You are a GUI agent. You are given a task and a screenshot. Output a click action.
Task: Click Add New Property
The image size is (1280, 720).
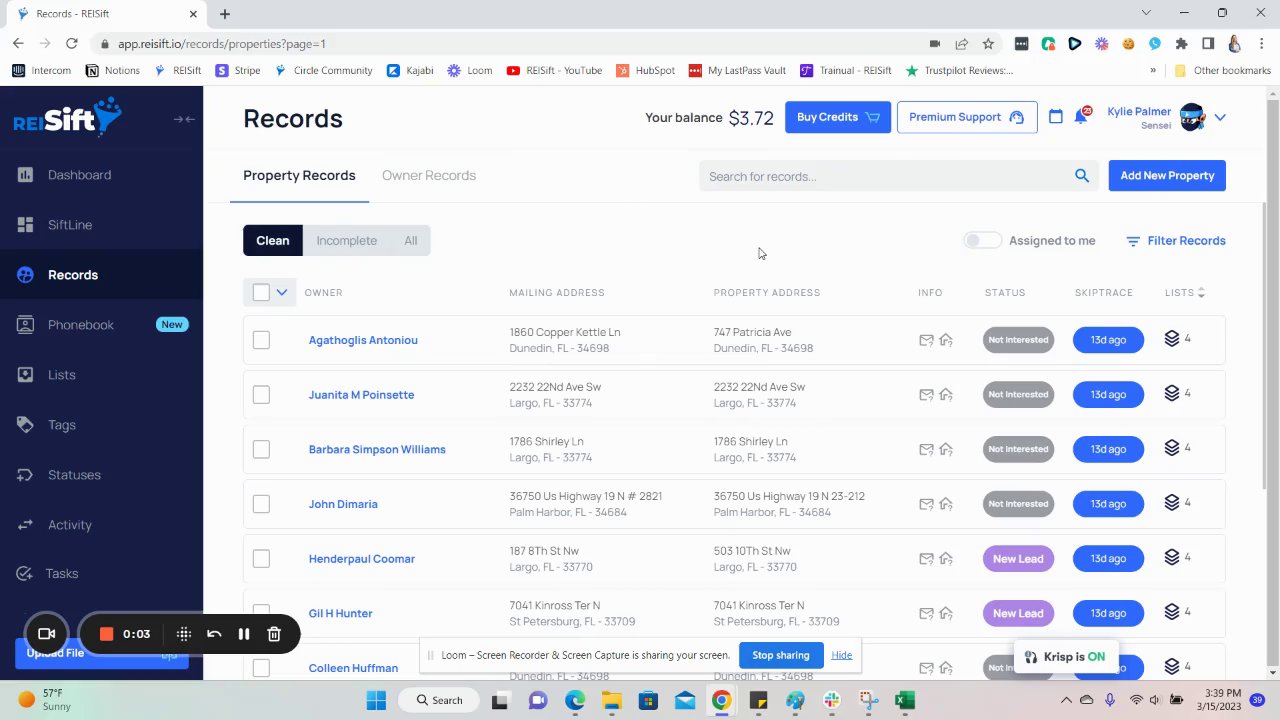point(1167,176)
